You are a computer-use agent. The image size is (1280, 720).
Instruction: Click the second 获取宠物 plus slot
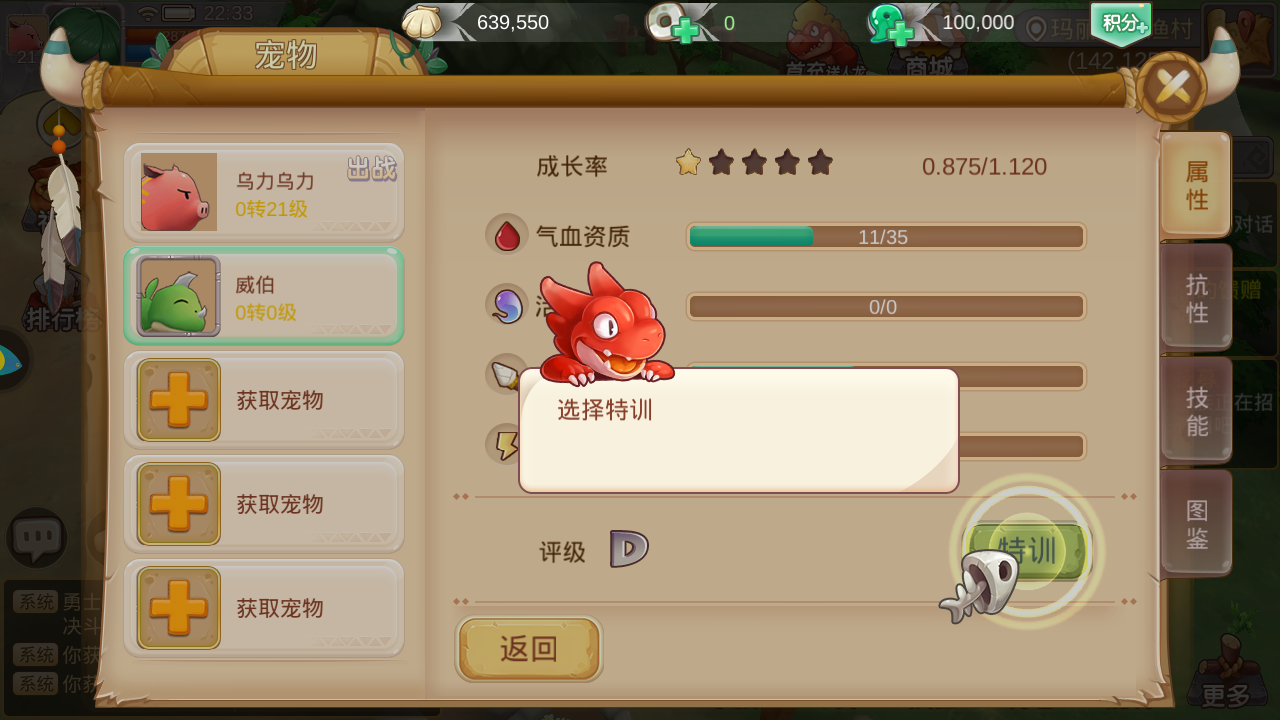click(264, 504)
